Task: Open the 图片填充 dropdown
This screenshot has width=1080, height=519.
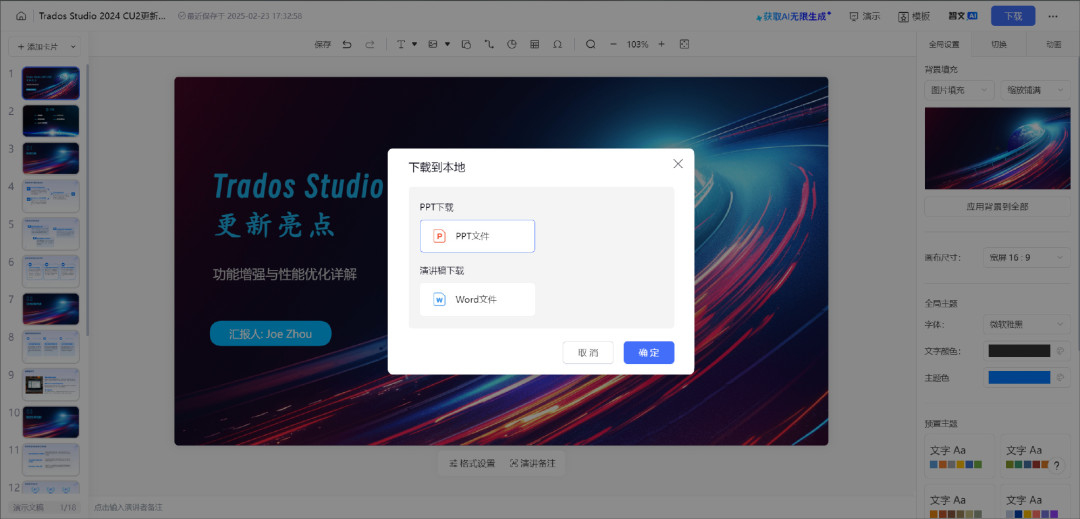Action: pyautogui.click(x=959, y=90)
